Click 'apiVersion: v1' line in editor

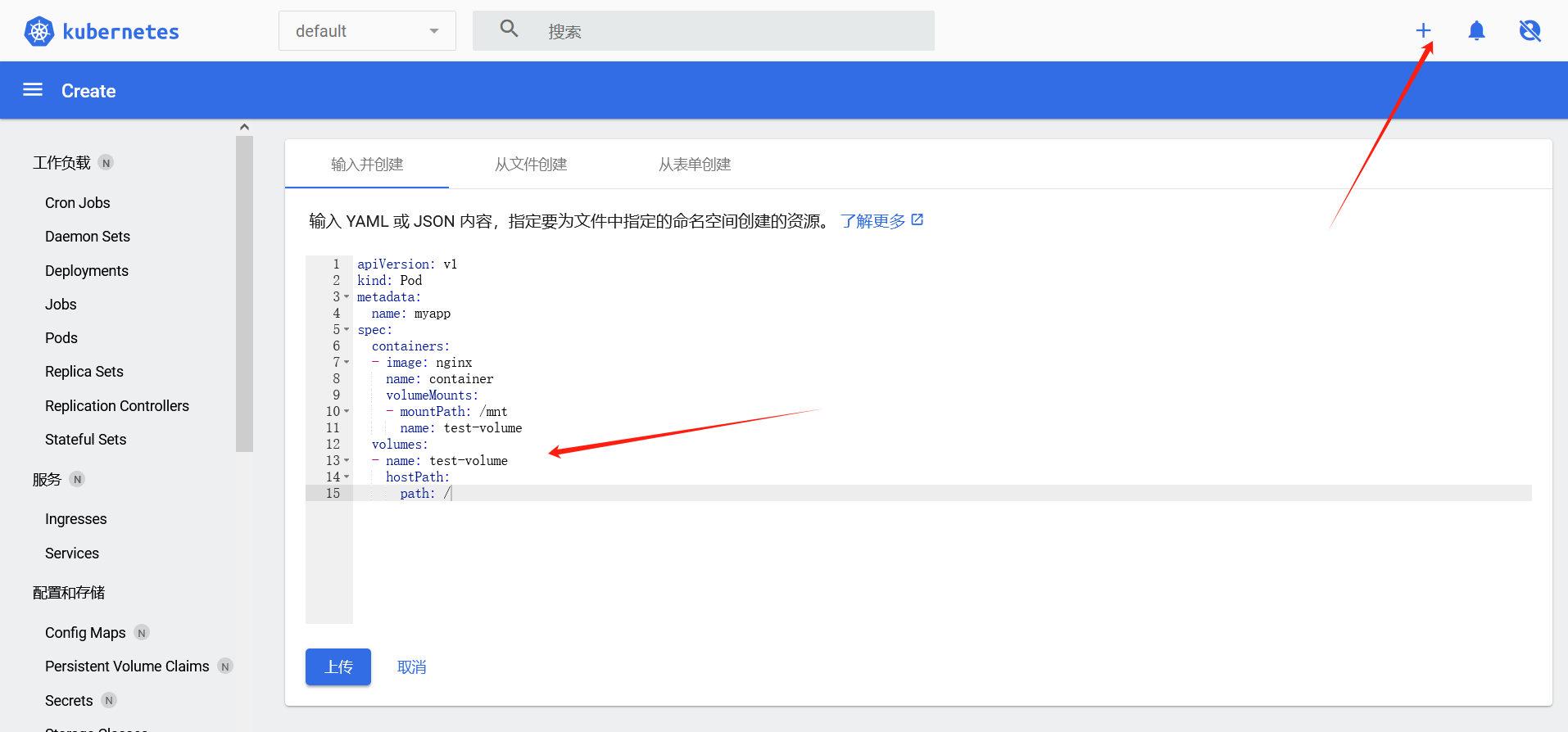pos(407,264)
